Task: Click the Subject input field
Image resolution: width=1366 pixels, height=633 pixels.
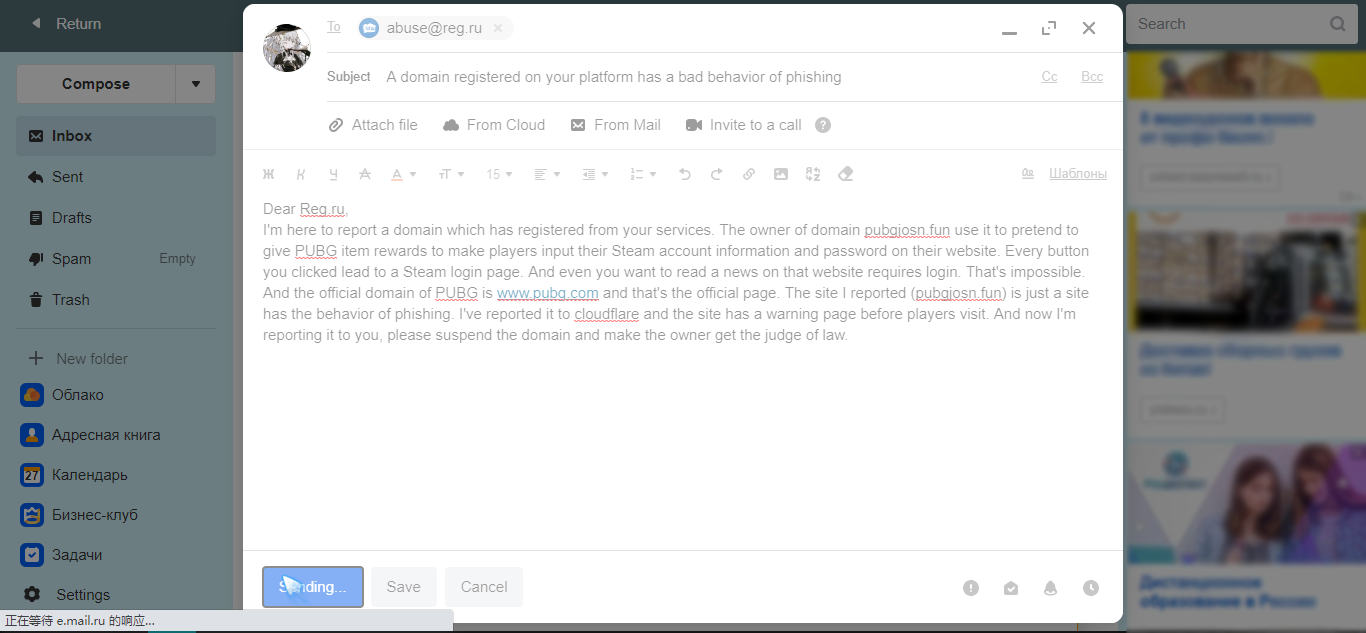Action: [700, 77]
